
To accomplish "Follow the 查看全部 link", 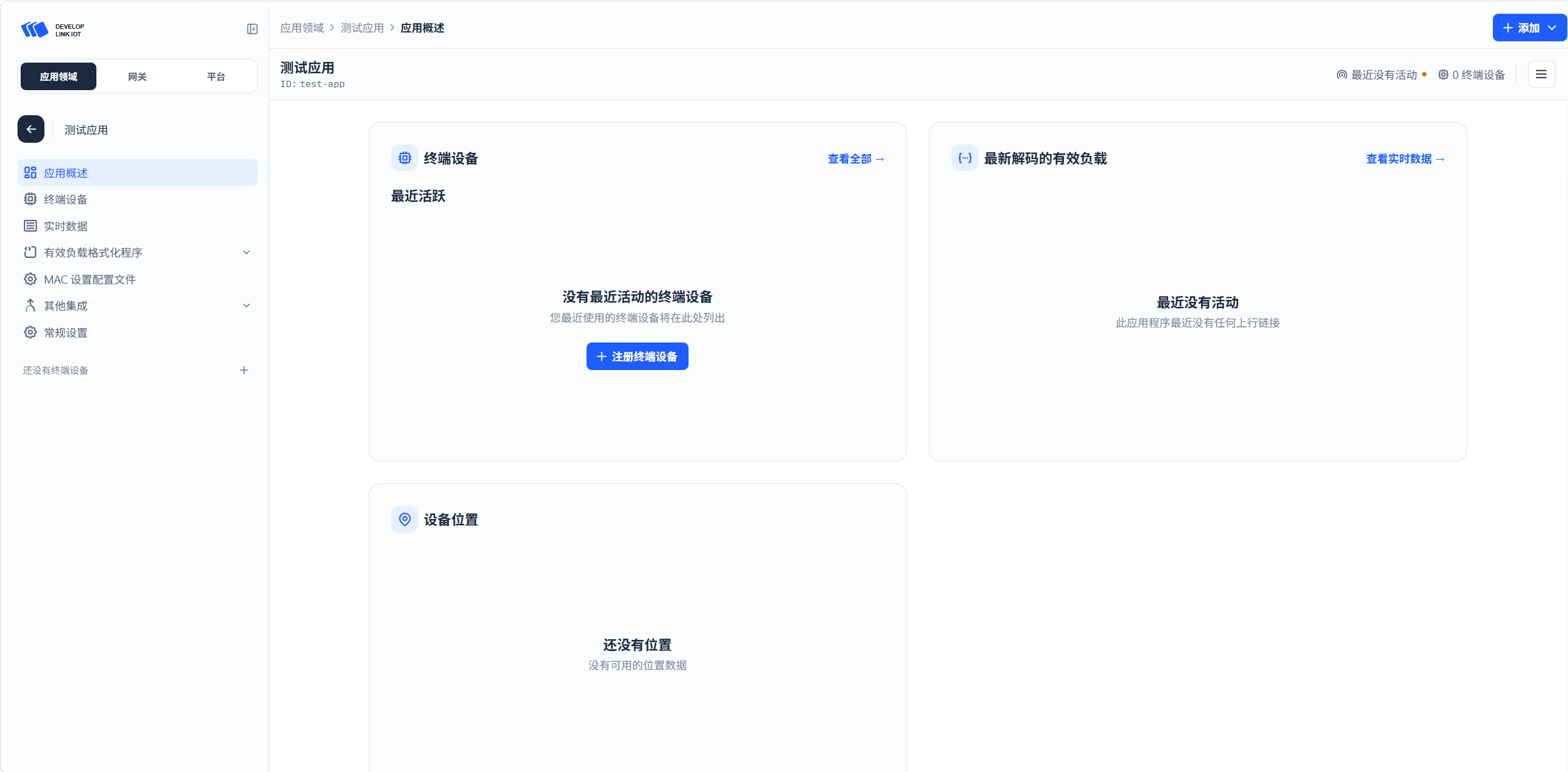I will 856,159.
